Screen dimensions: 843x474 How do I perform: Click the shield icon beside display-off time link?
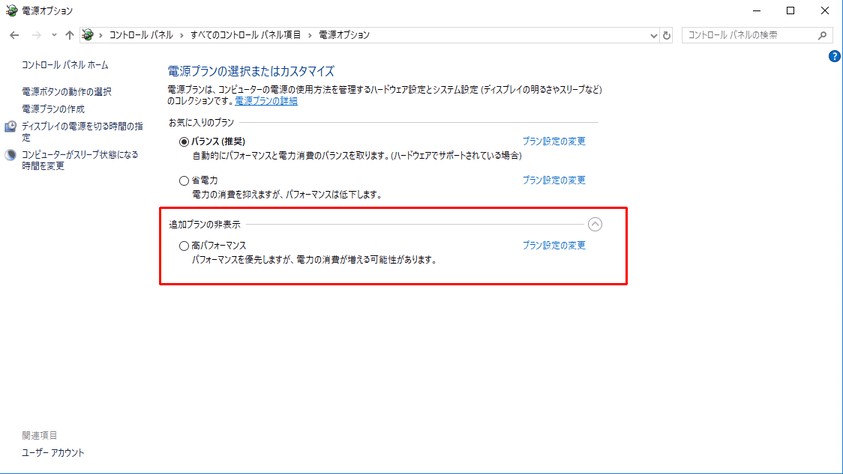coord(11,127)
